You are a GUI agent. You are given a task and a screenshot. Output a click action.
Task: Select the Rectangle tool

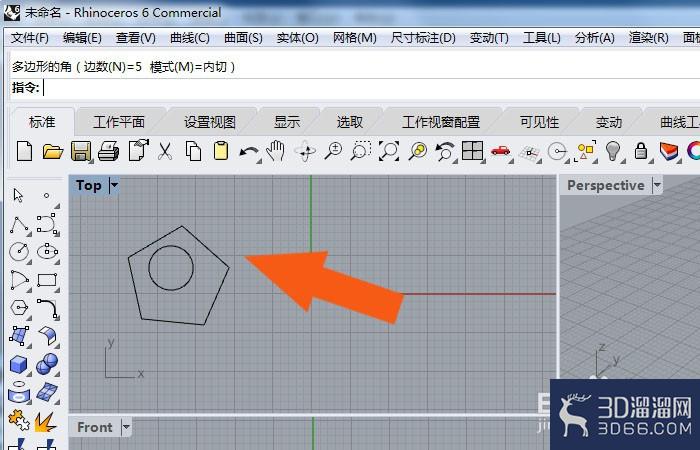[x=47, y=280]
